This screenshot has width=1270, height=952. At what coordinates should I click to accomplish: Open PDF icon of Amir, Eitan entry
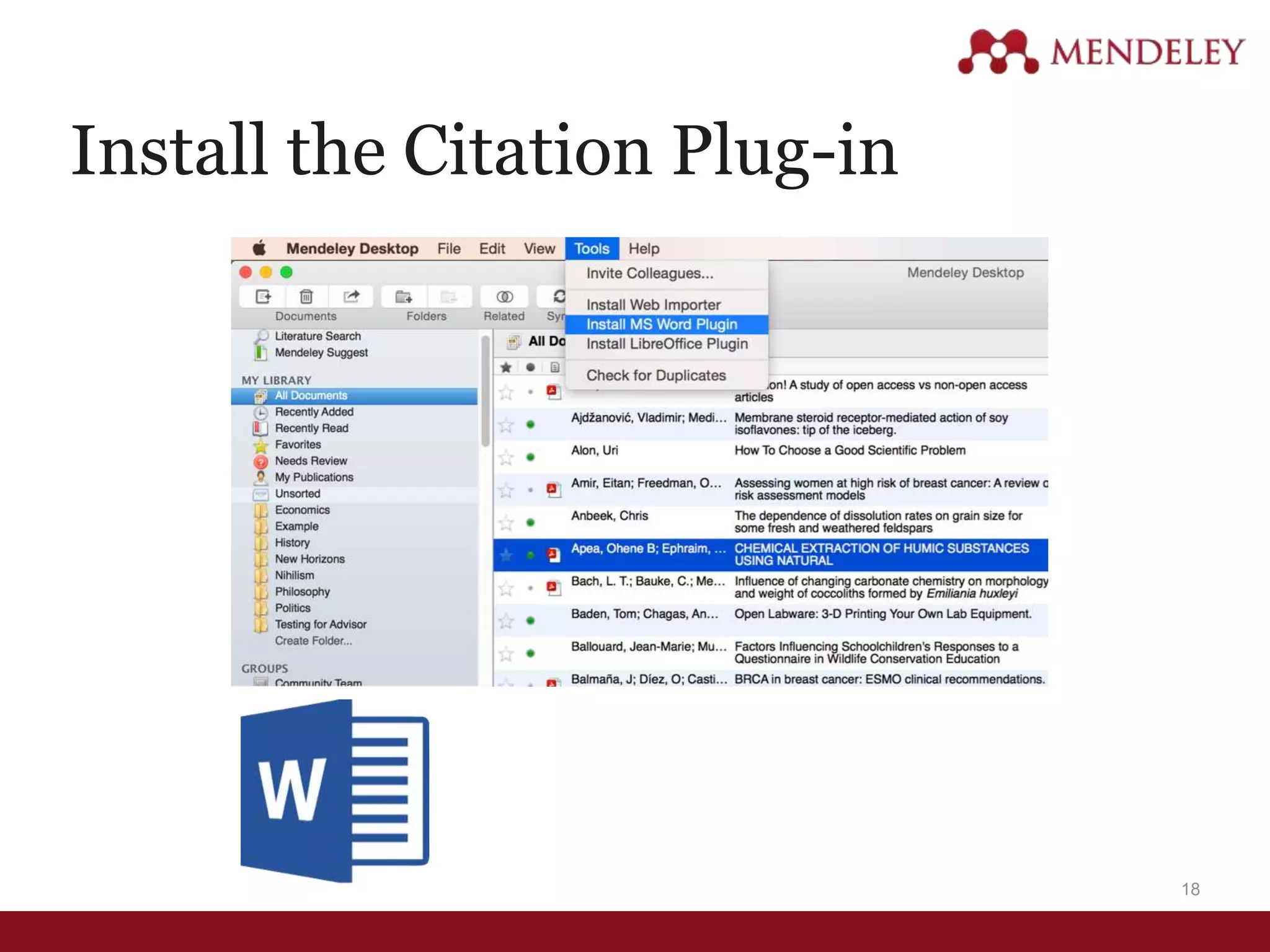553,490
